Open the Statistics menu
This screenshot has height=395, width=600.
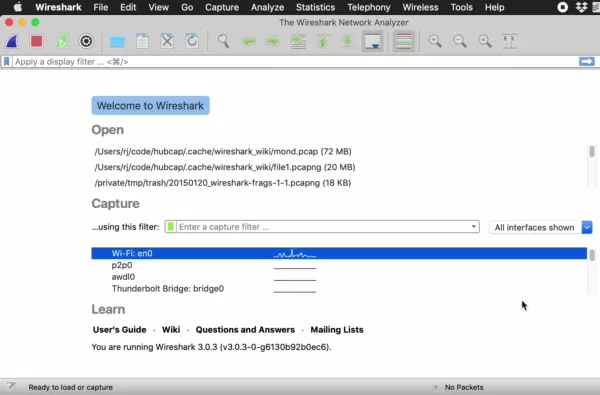coord(315,7)
